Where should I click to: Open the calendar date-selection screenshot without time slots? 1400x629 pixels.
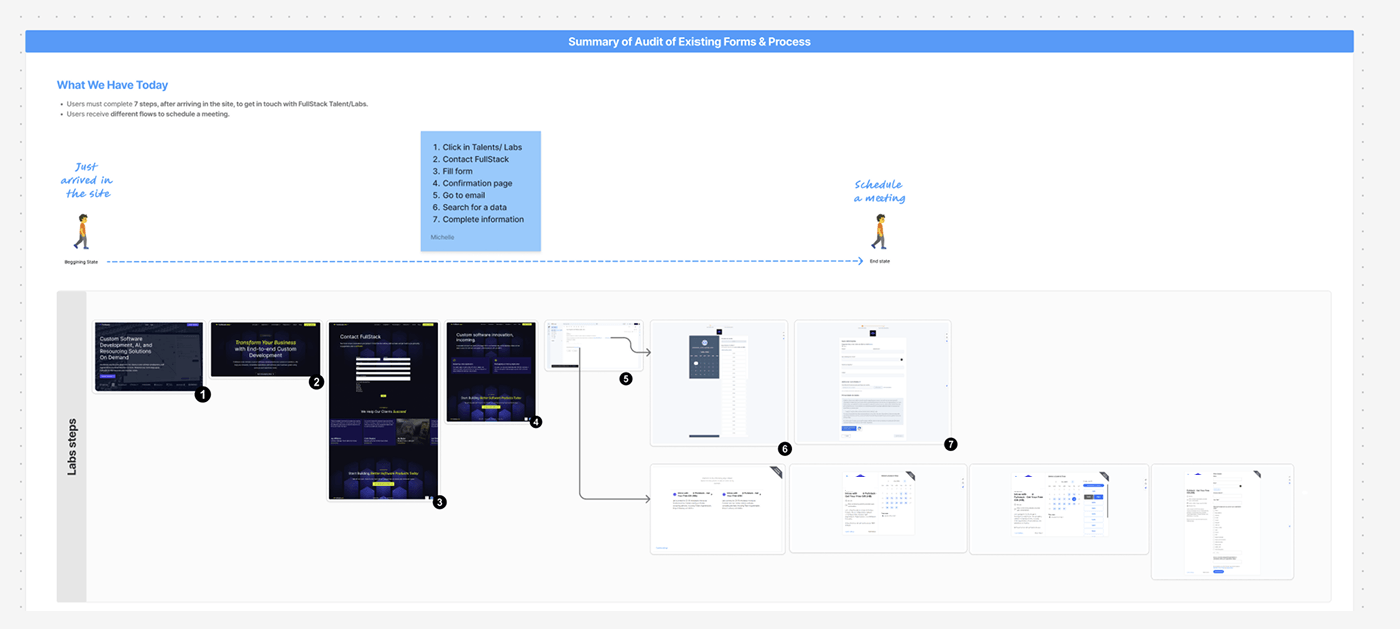point(878,508)
